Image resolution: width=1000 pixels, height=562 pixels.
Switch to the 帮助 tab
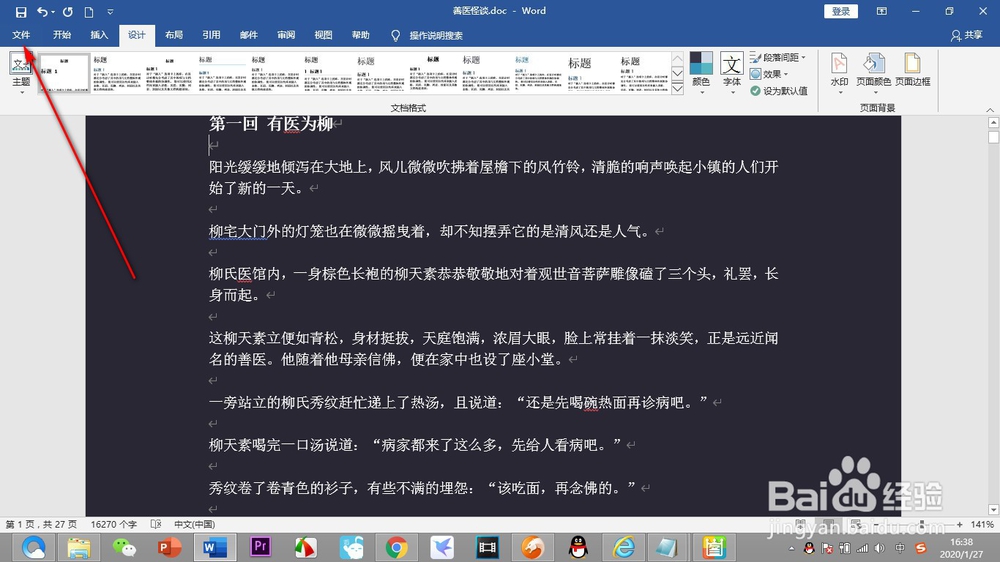(x=360, y=35)
